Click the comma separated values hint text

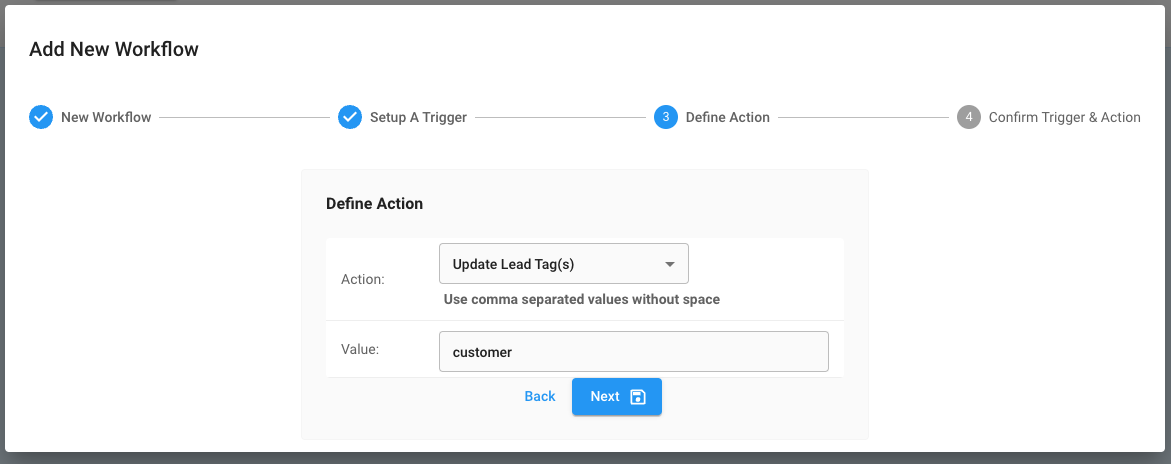581,299
